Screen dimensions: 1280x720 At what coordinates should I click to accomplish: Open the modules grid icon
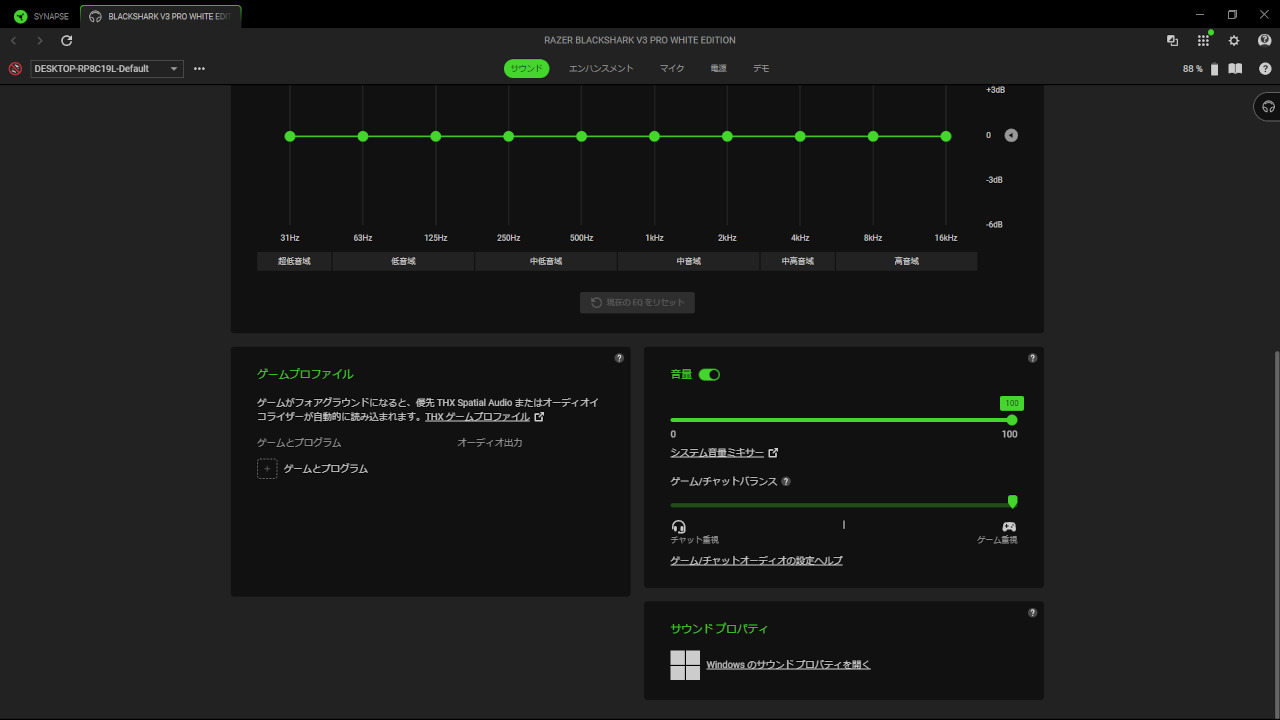pyautogui.click(x=1203, y=41)
